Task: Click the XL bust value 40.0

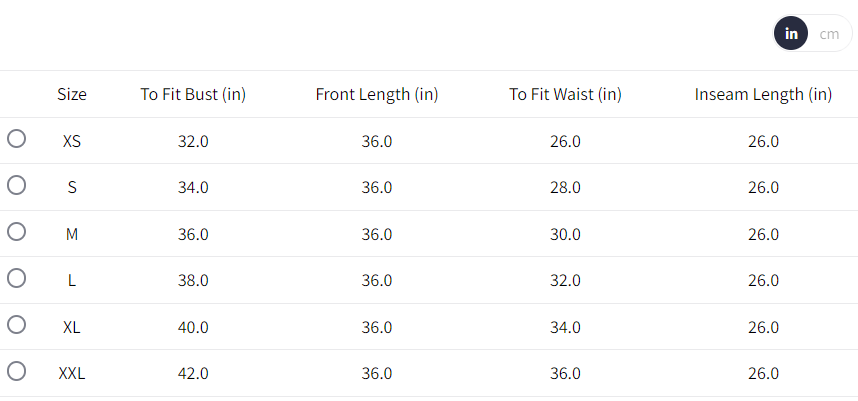Action: pyautogui.click(x=193, y=327)
